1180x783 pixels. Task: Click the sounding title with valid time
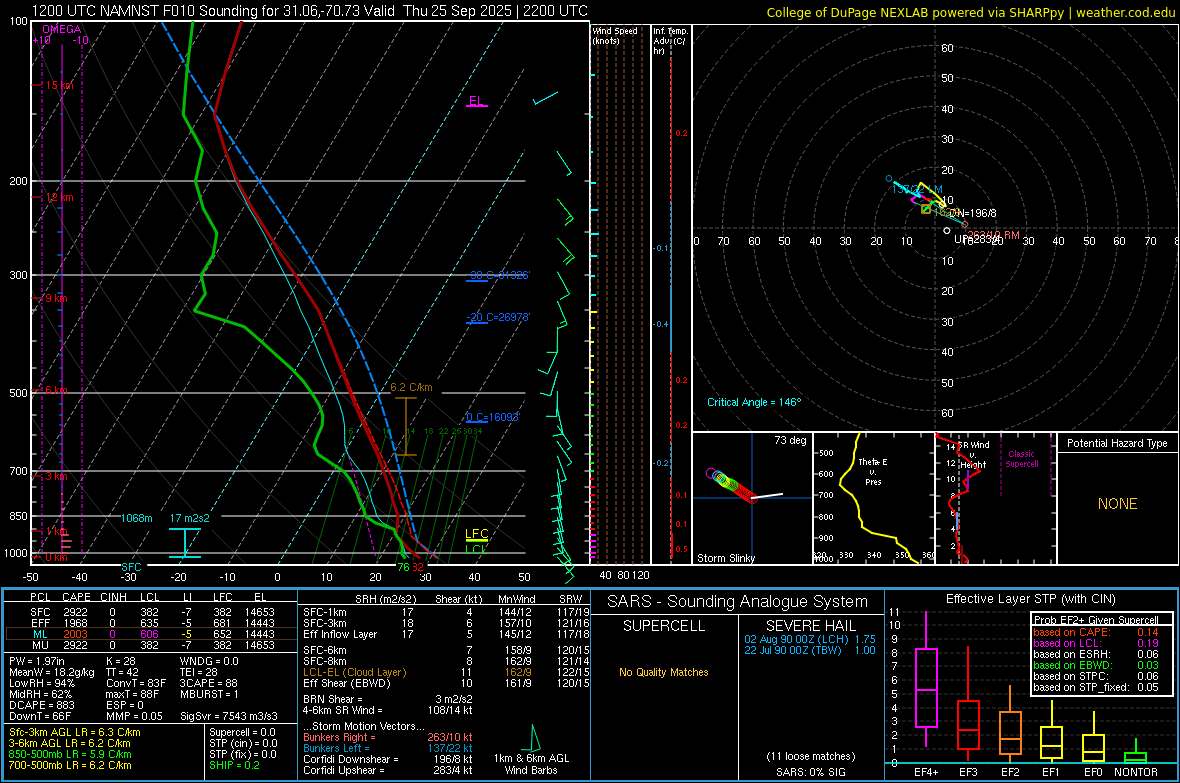[x=309, y=11]
